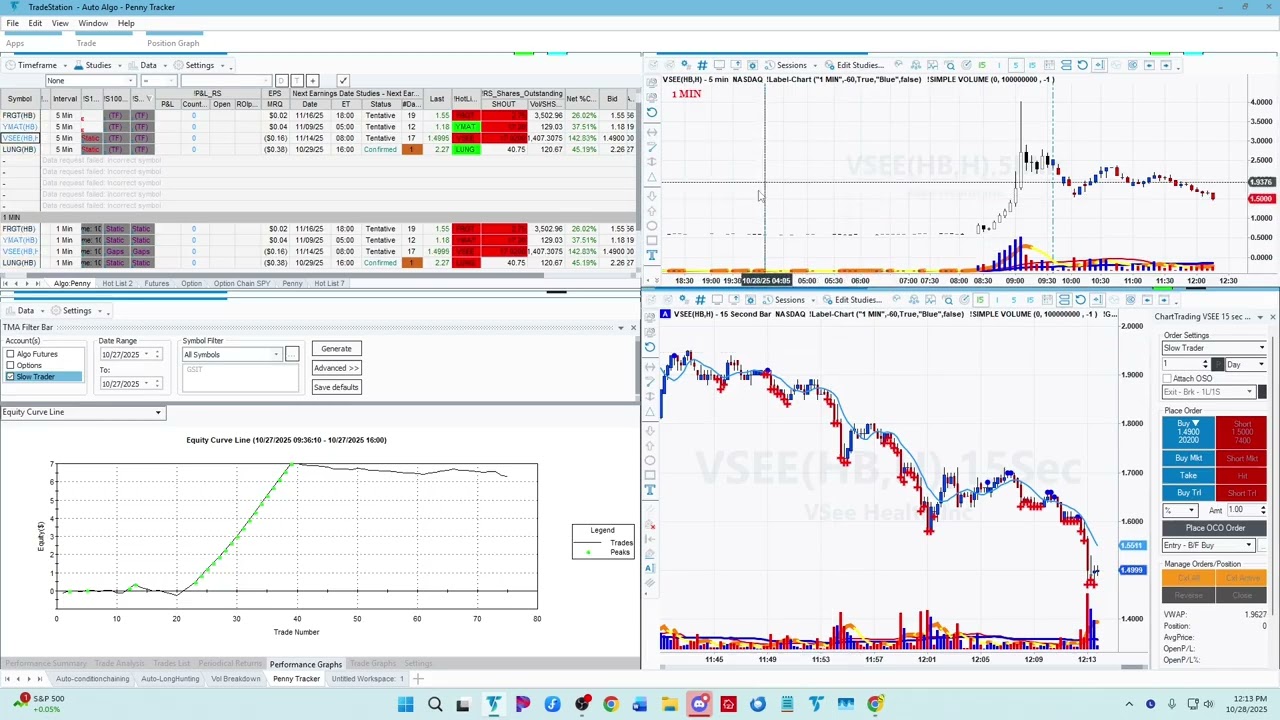
Task: Close the ChartTrading panel
Action: point(1272,317)
